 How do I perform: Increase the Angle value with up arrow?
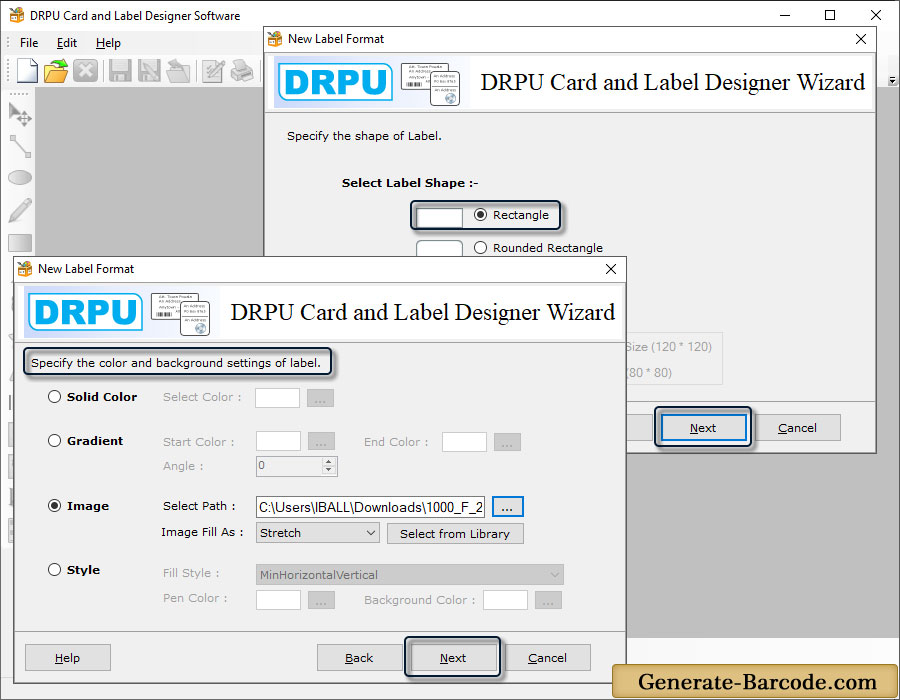coord(328,461)
